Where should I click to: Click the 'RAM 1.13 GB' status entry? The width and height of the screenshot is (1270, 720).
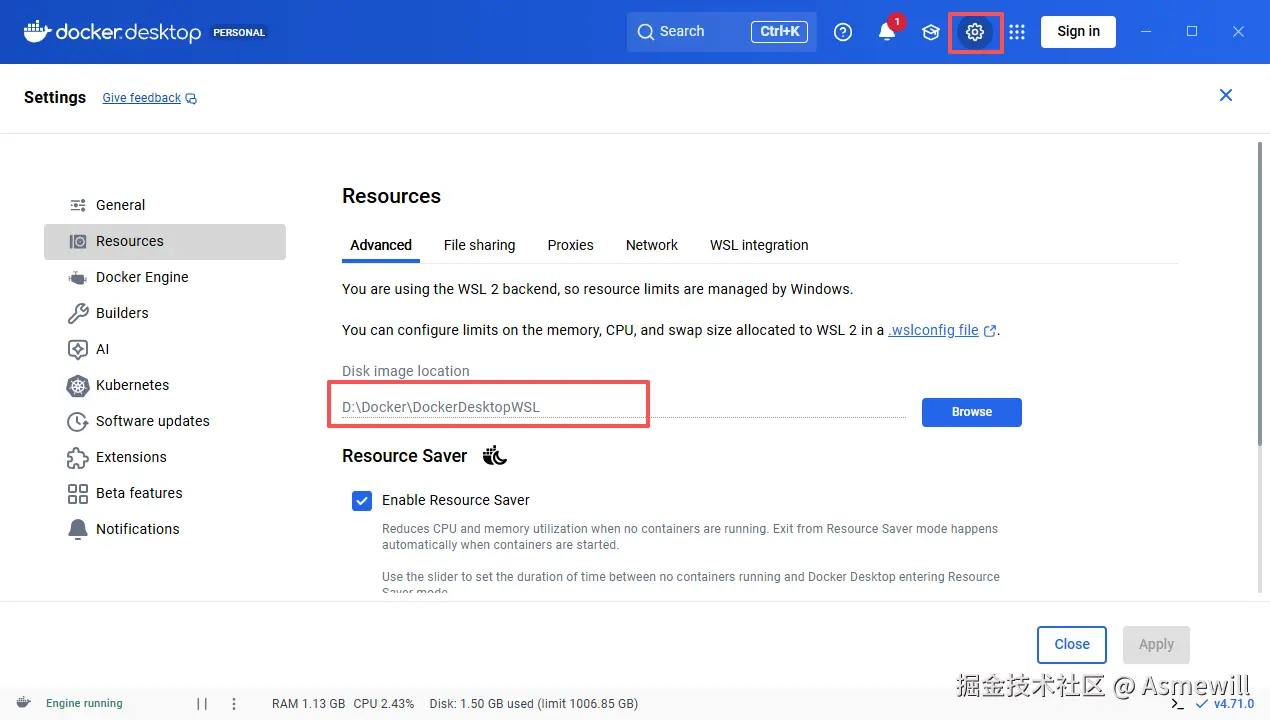coord(309,704)
